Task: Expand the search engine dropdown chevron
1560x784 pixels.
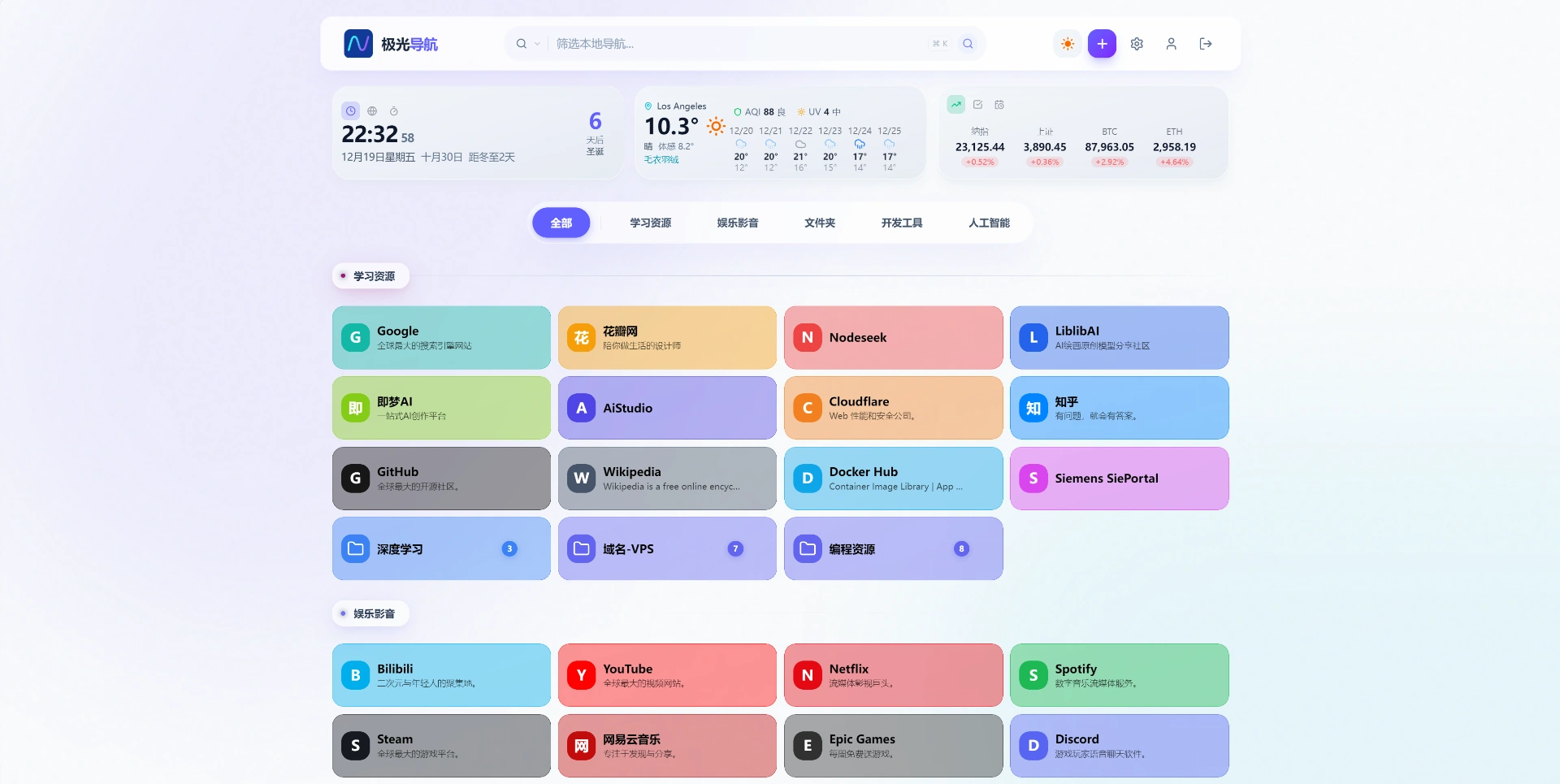Action: pyautogui.click(x=537, y=44)
